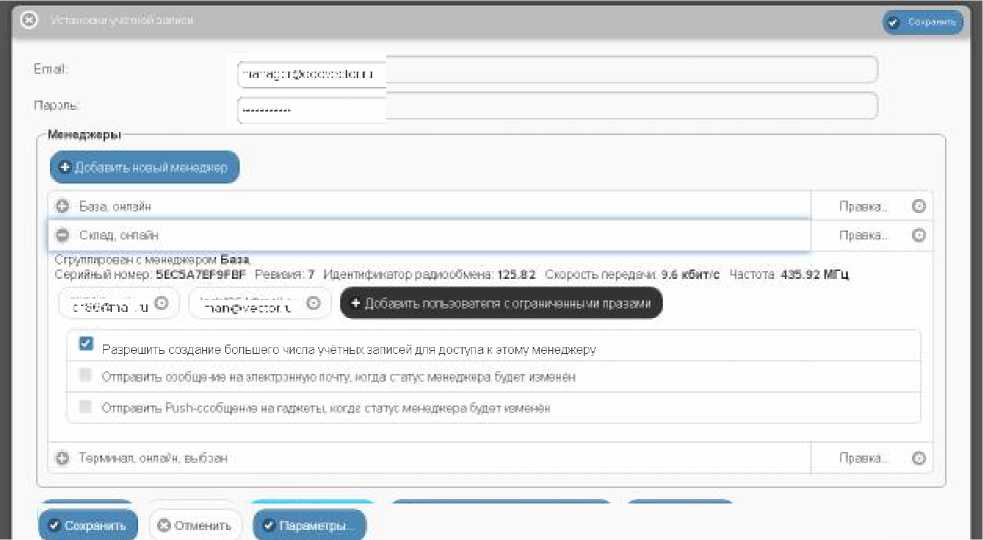Add a user with limited rights
The image size is (983, 540).
point(501,303)
